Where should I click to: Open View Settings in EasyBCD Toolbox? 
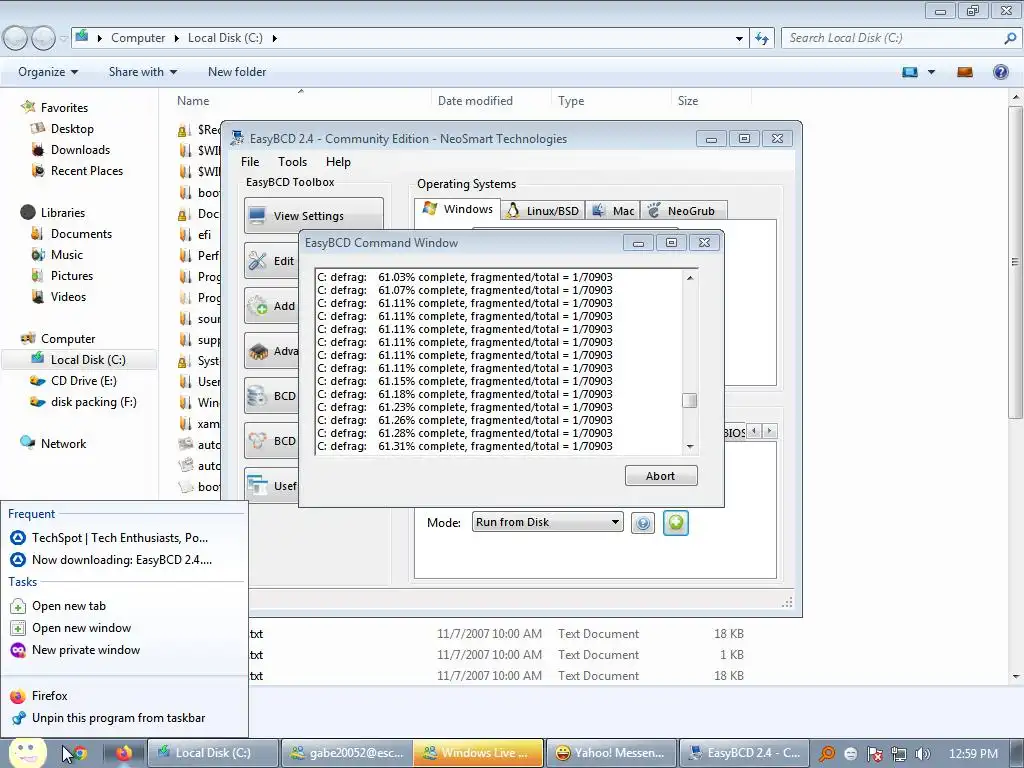[x=313, y=216]
